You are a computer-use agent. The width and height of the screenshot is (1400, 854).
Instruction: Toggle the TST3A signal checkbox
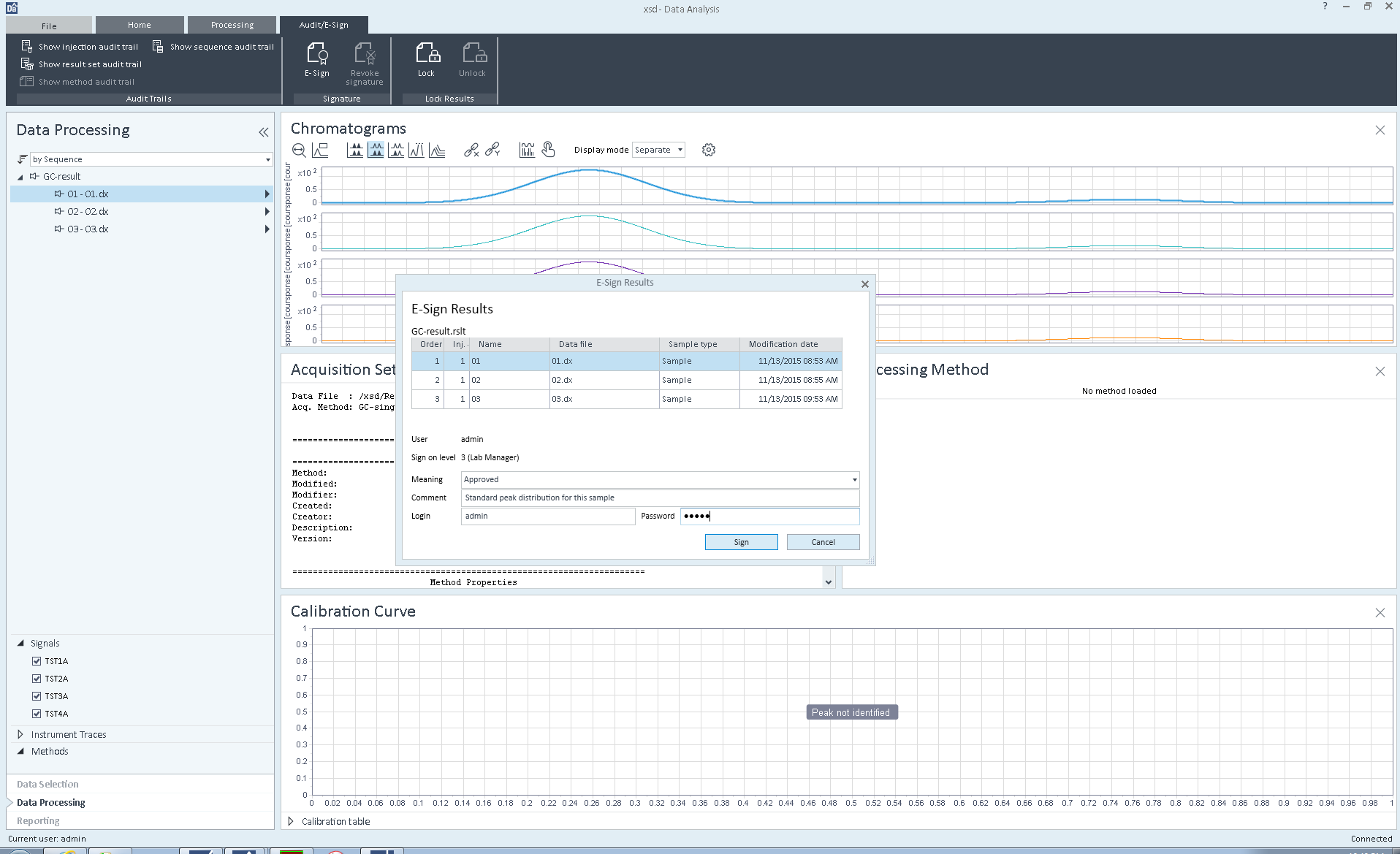click(37, 696)
